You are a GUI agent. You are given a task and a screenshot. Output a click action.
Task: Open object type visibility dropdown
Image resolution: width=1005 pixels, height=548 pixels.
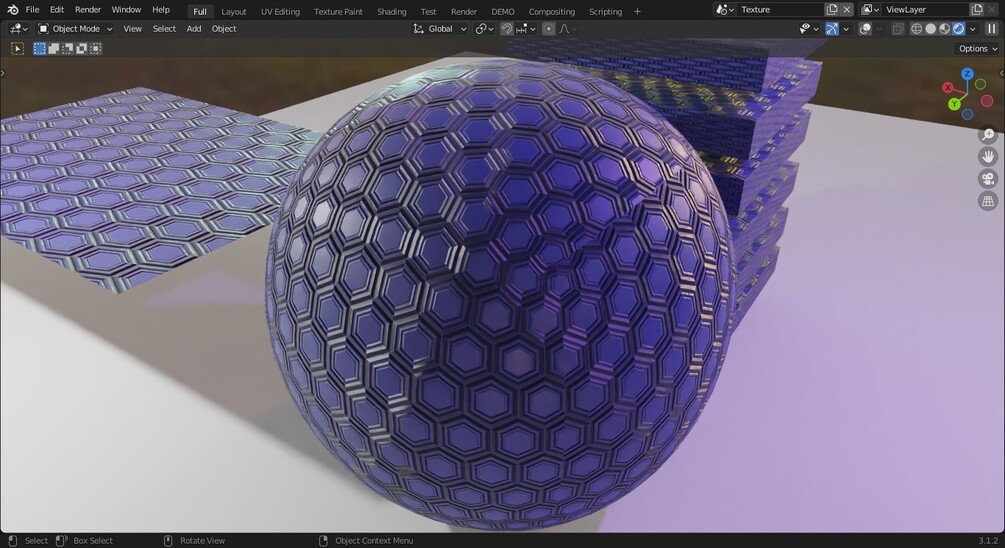click(808, 29)
